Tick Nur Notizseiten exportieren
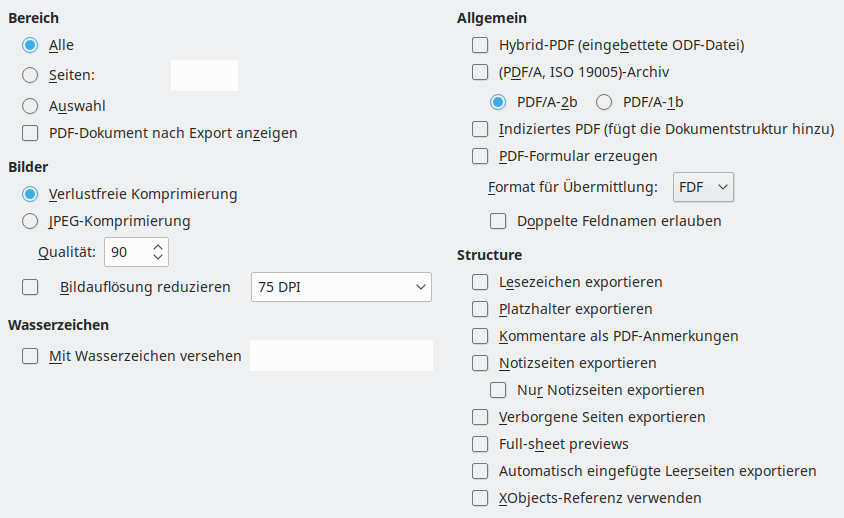 498,390
